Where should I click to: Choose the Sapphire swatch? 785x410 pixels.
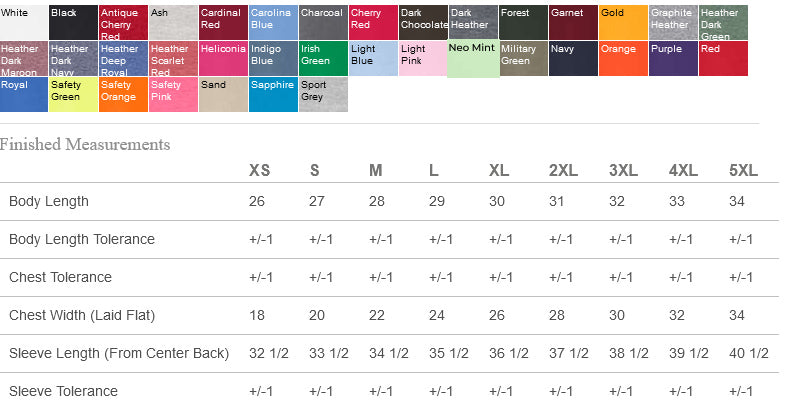tap(273, 95)
